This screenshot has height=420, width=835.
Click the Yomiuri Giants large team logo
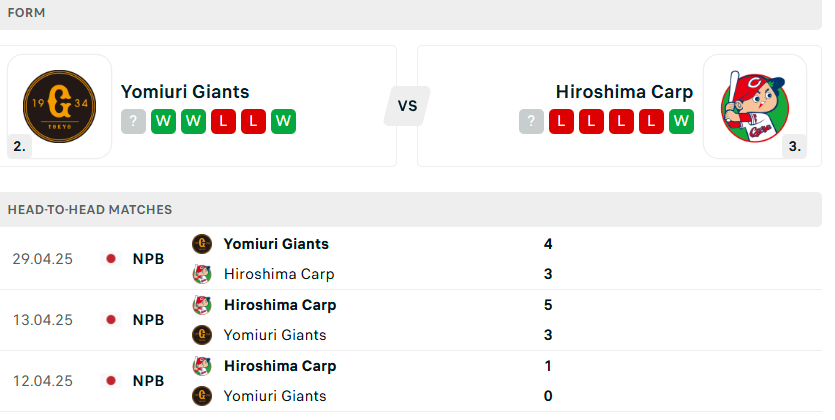tap(60, 106)
